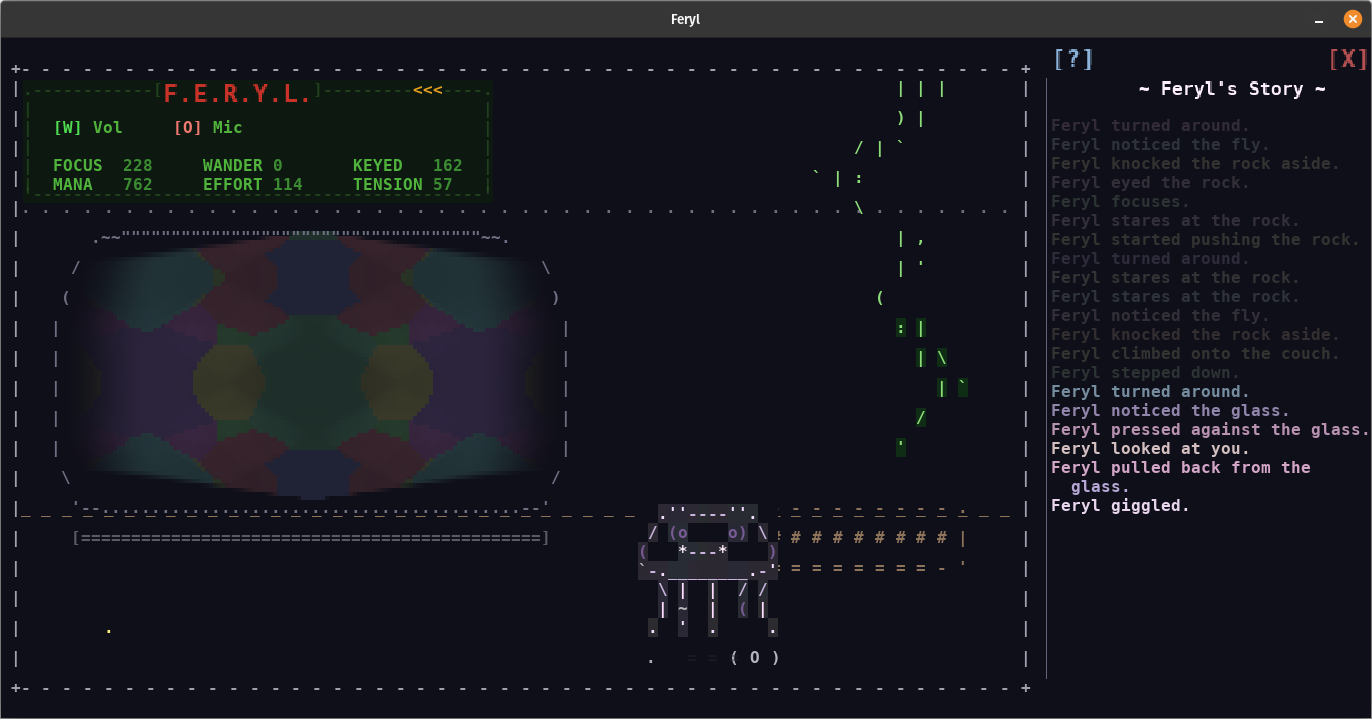Select the MANA 762 stat

pyautogui.click(x=103, y=185)
